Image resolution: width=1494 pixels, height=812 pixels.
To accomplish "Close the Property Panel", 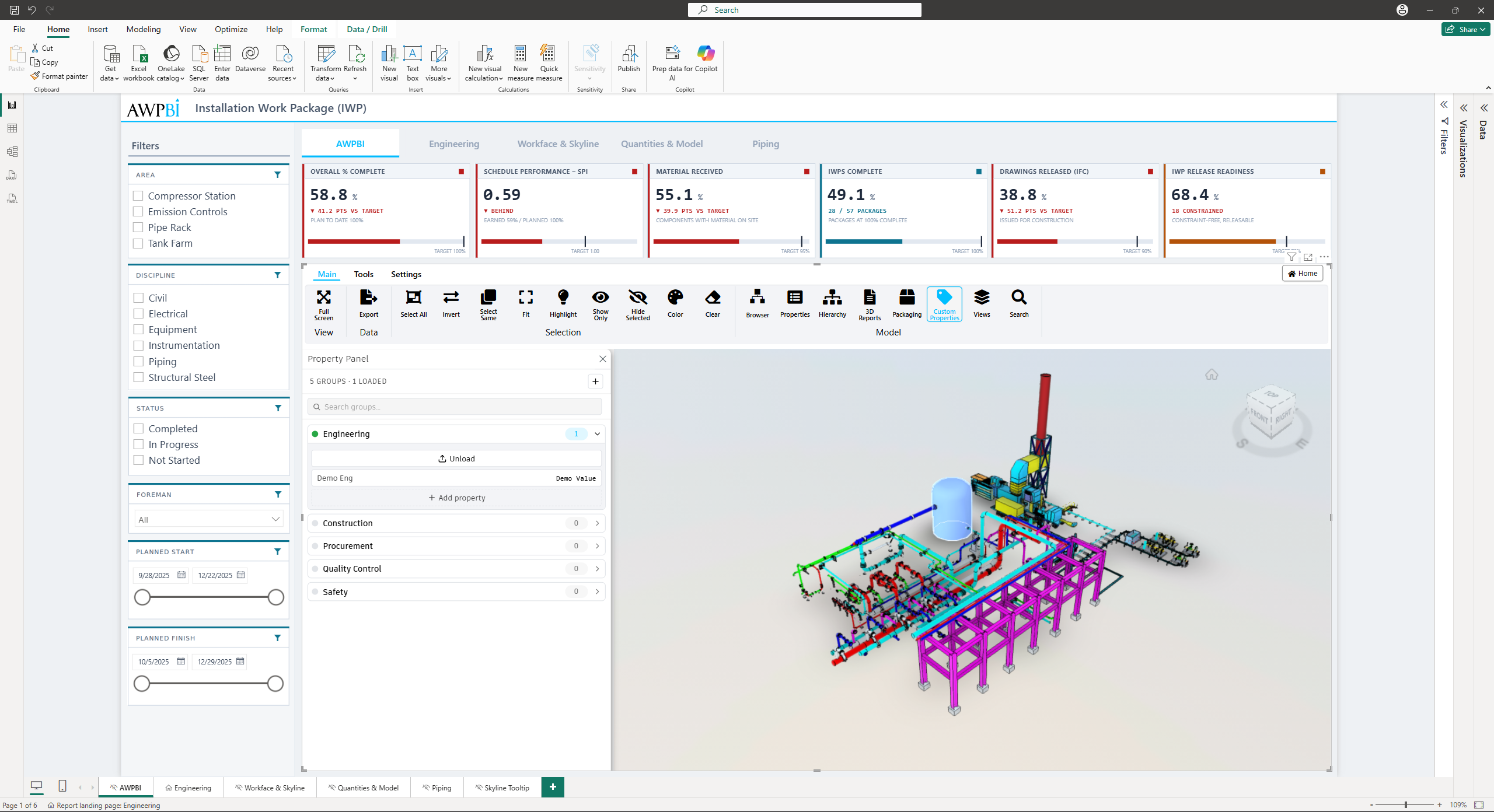I will pyautogui.click(x=603, y=359).
